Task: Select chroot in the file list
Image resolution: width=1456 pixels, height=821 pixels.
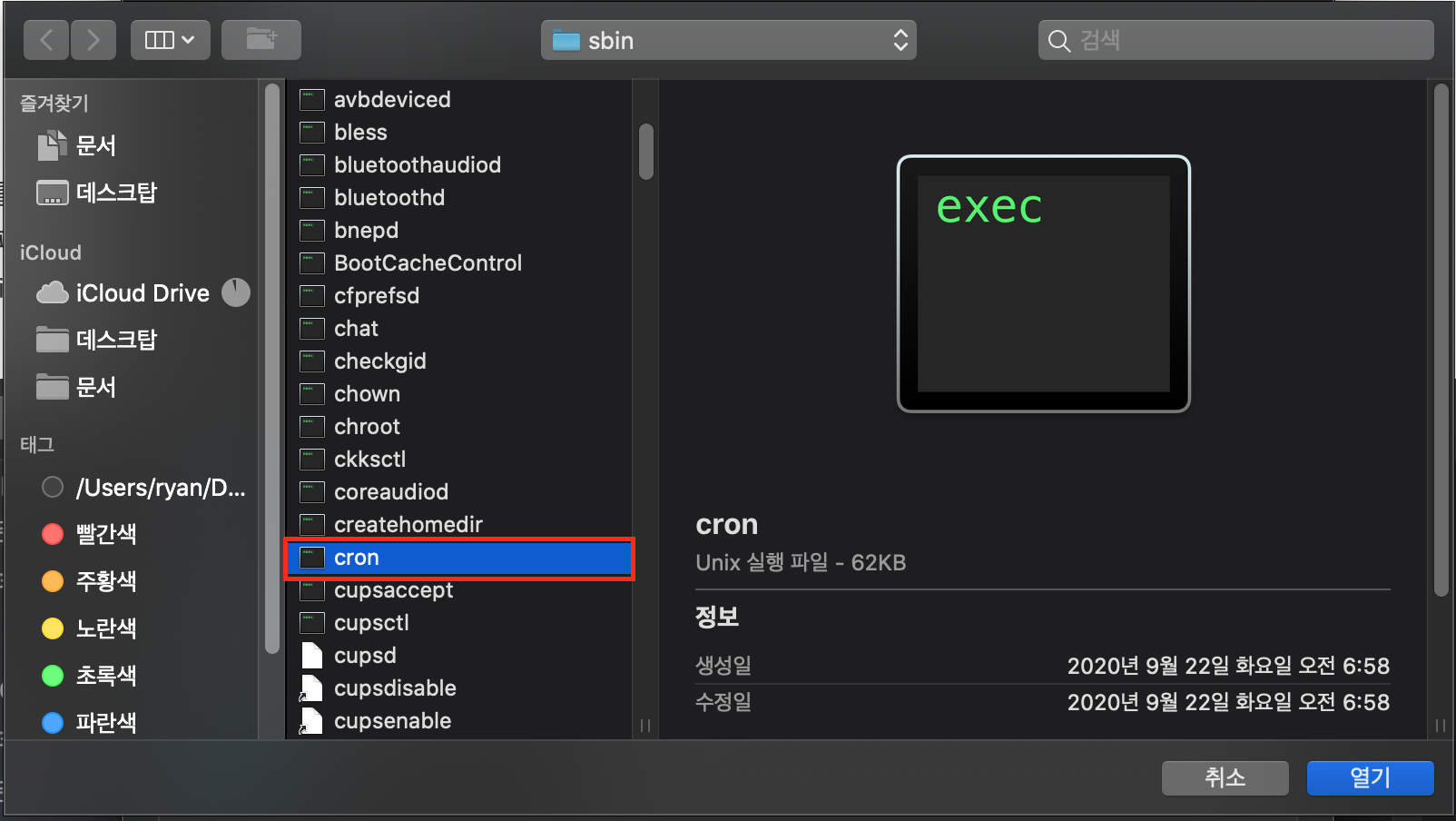Action: click(x=368, y=426)
